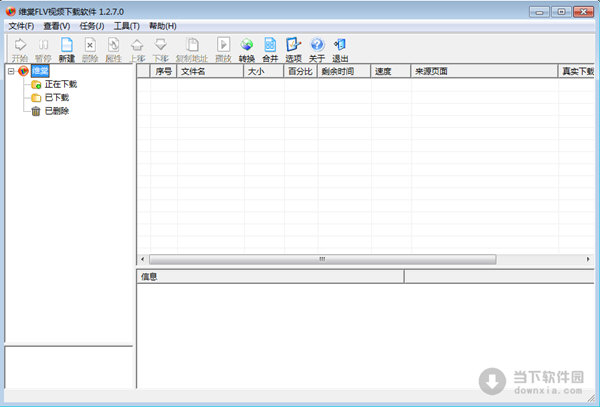The width and height of the screenshot is (600, 407).
Task: Maximize the 维棠FLV window
Action: coord(561,12)
